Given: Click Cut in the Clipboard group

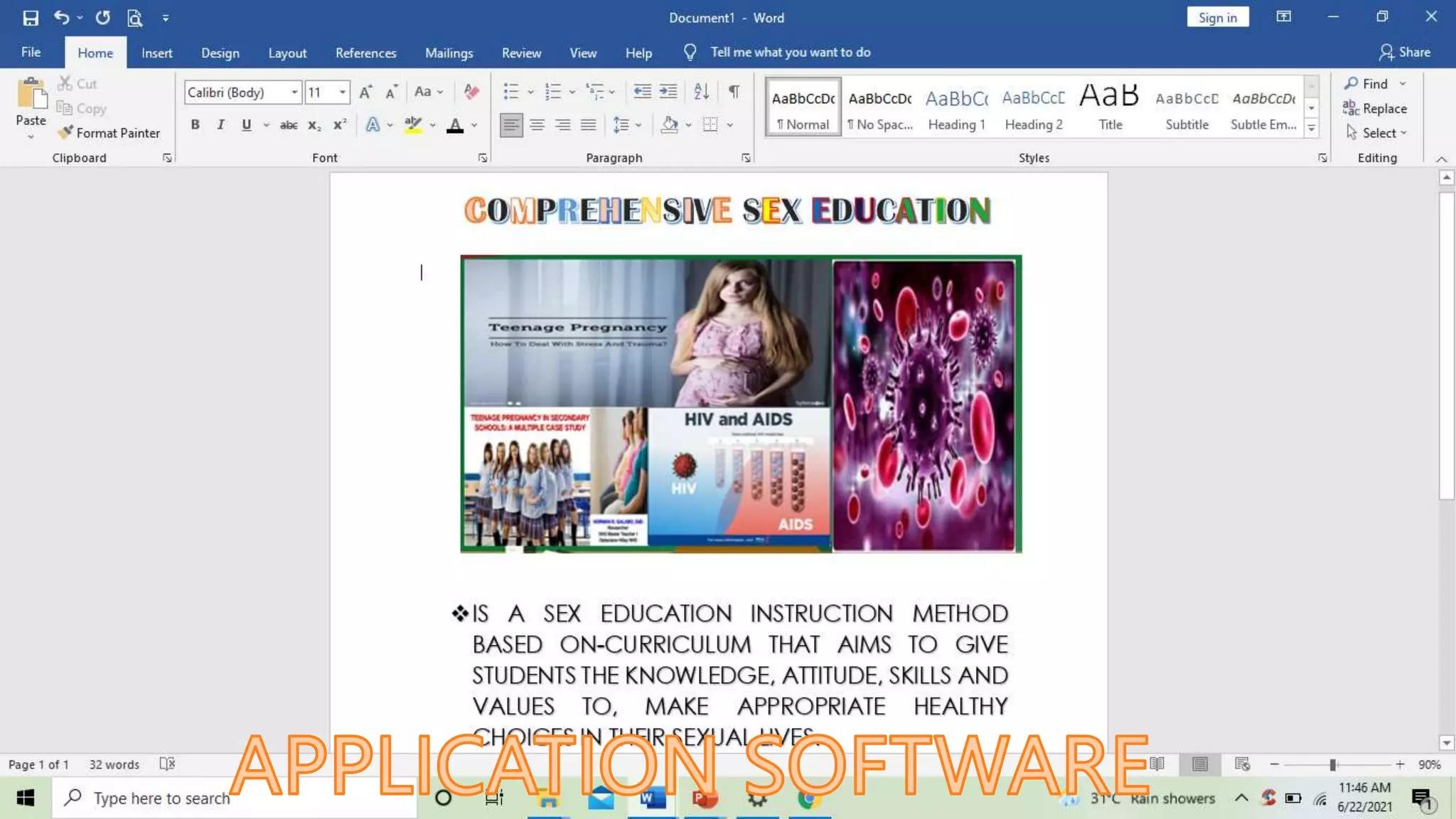Looking at the screenshot, I should (x=77, y=84).
